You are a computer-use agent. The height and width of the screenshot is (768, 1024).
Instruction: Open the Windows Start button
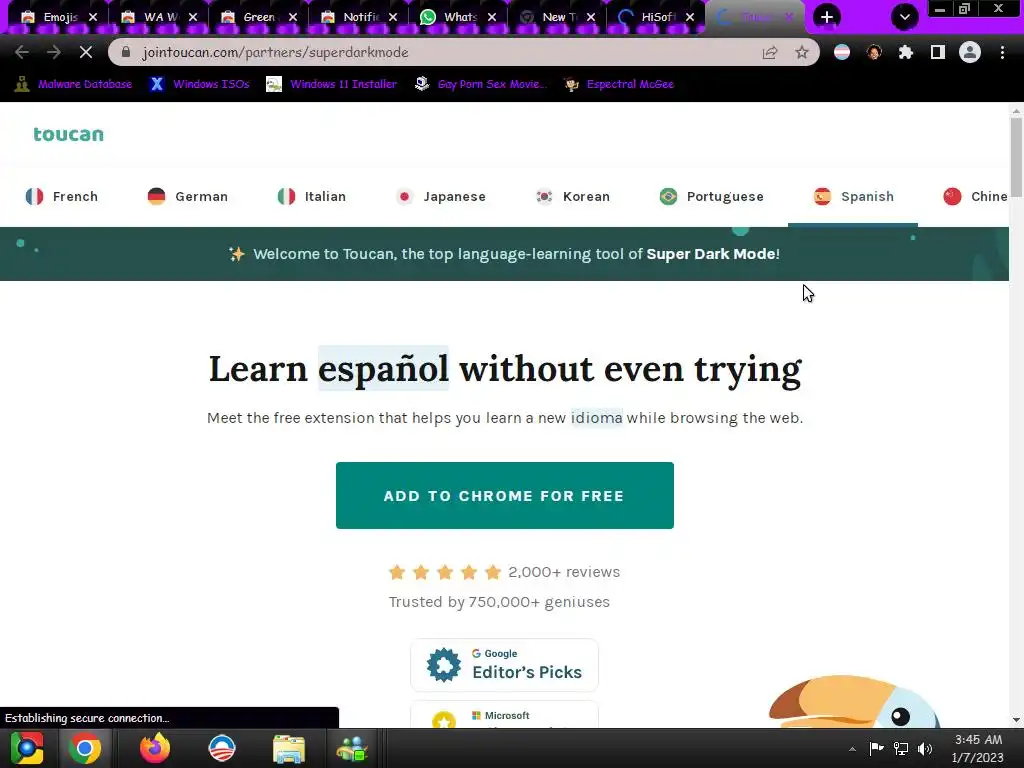point(27,748)
